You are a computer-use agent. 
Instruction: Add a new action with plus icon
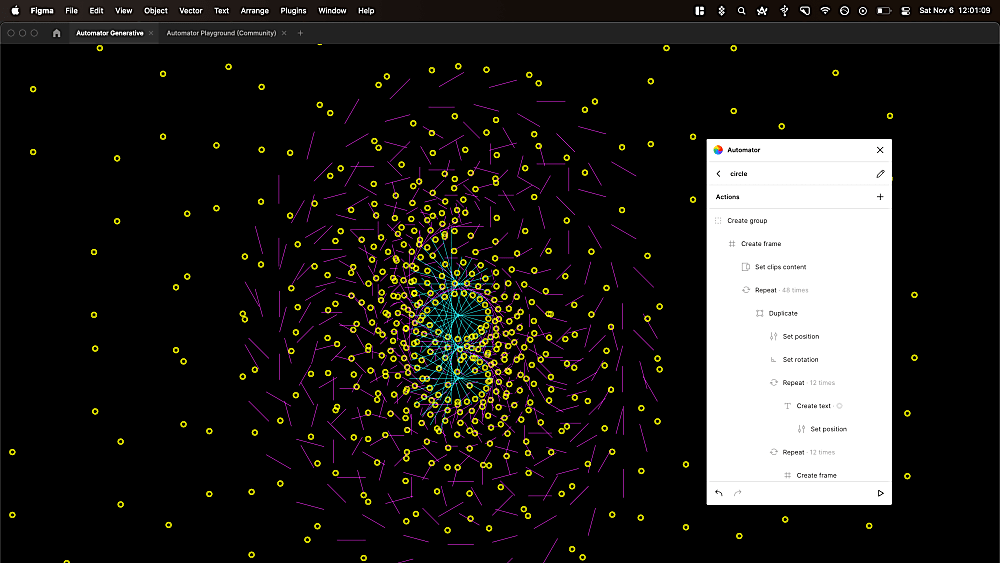coord(880,197)
